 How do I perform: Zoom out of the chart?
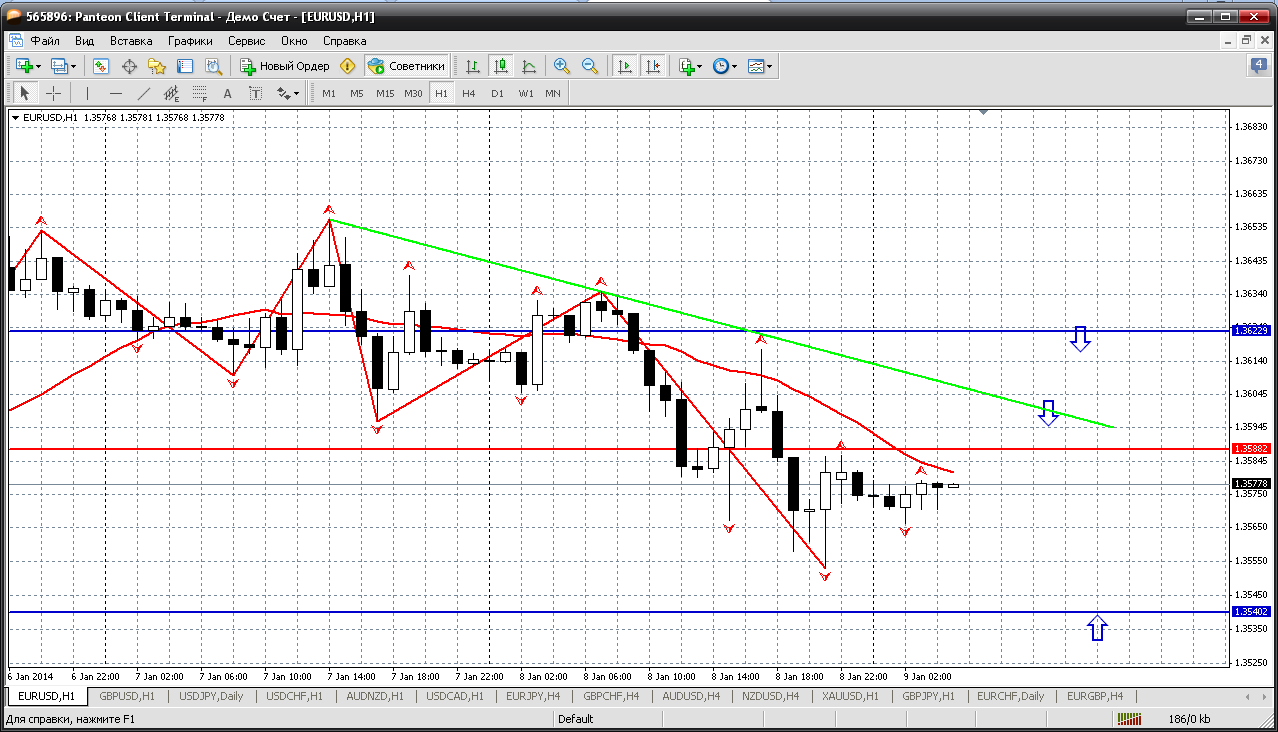coord(590,66)
